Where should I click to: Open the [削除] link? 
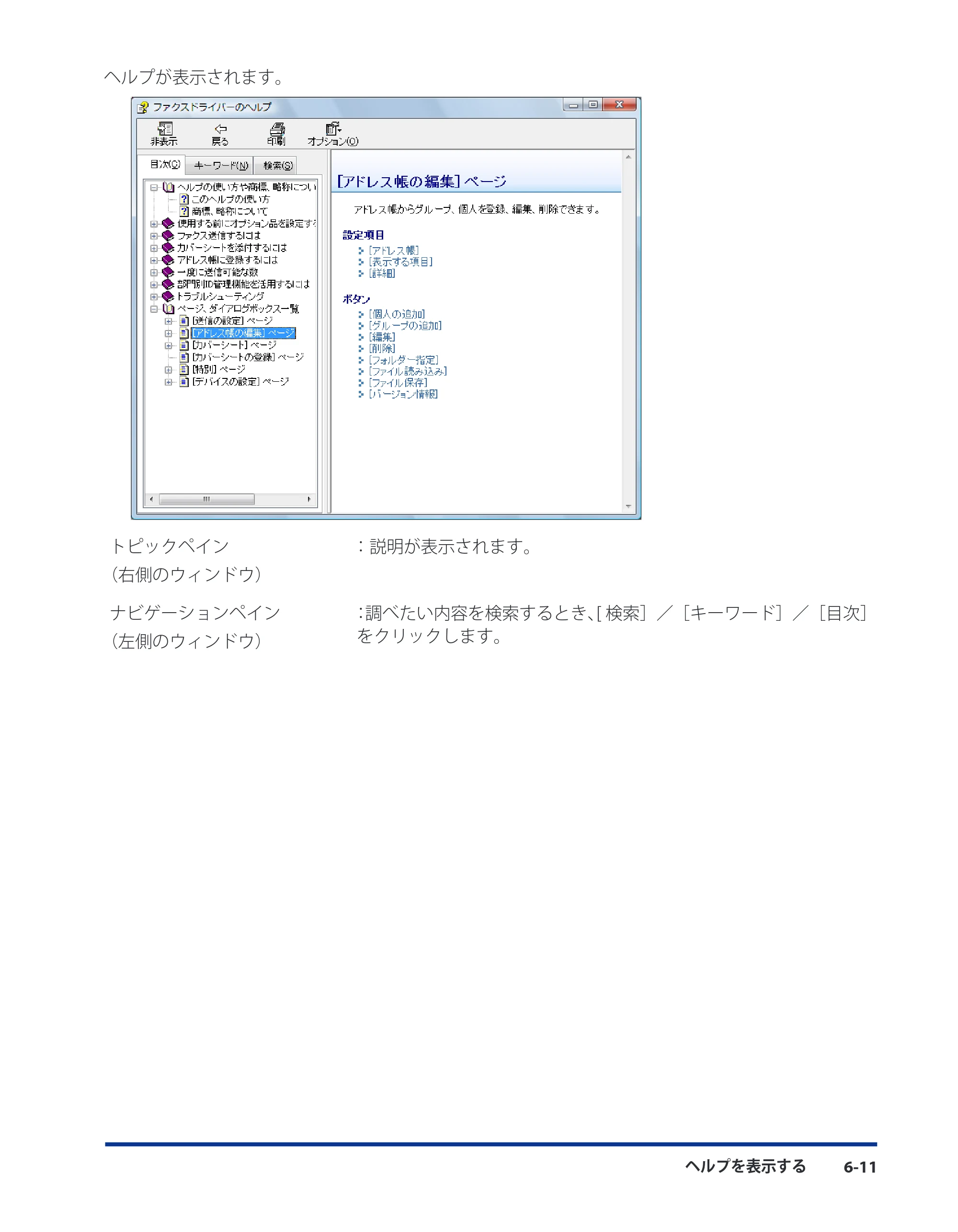pyautogui.click(x=382, y=349)
